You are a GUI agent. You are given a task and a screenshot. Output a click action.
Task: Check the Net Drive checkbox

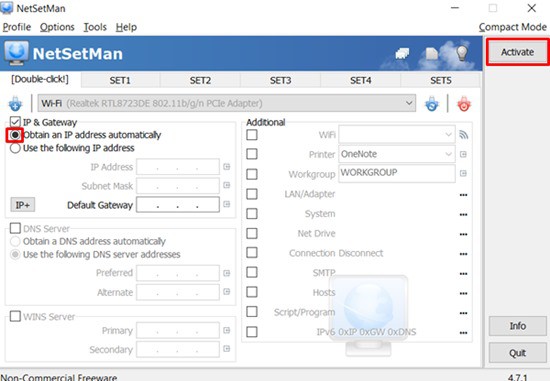pos(252,233)
